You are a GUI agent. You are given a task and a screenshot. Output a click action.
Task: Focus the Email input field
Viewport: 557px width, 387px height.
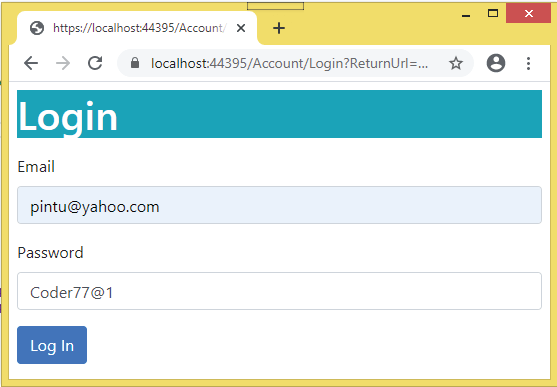279,205
